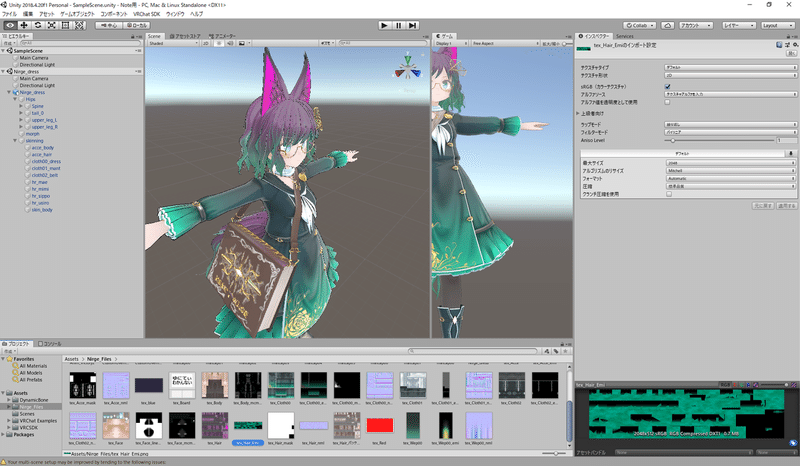Toggle scene audio icon
This screenshot has height=466, width=800.
click(x=230, y=43)
